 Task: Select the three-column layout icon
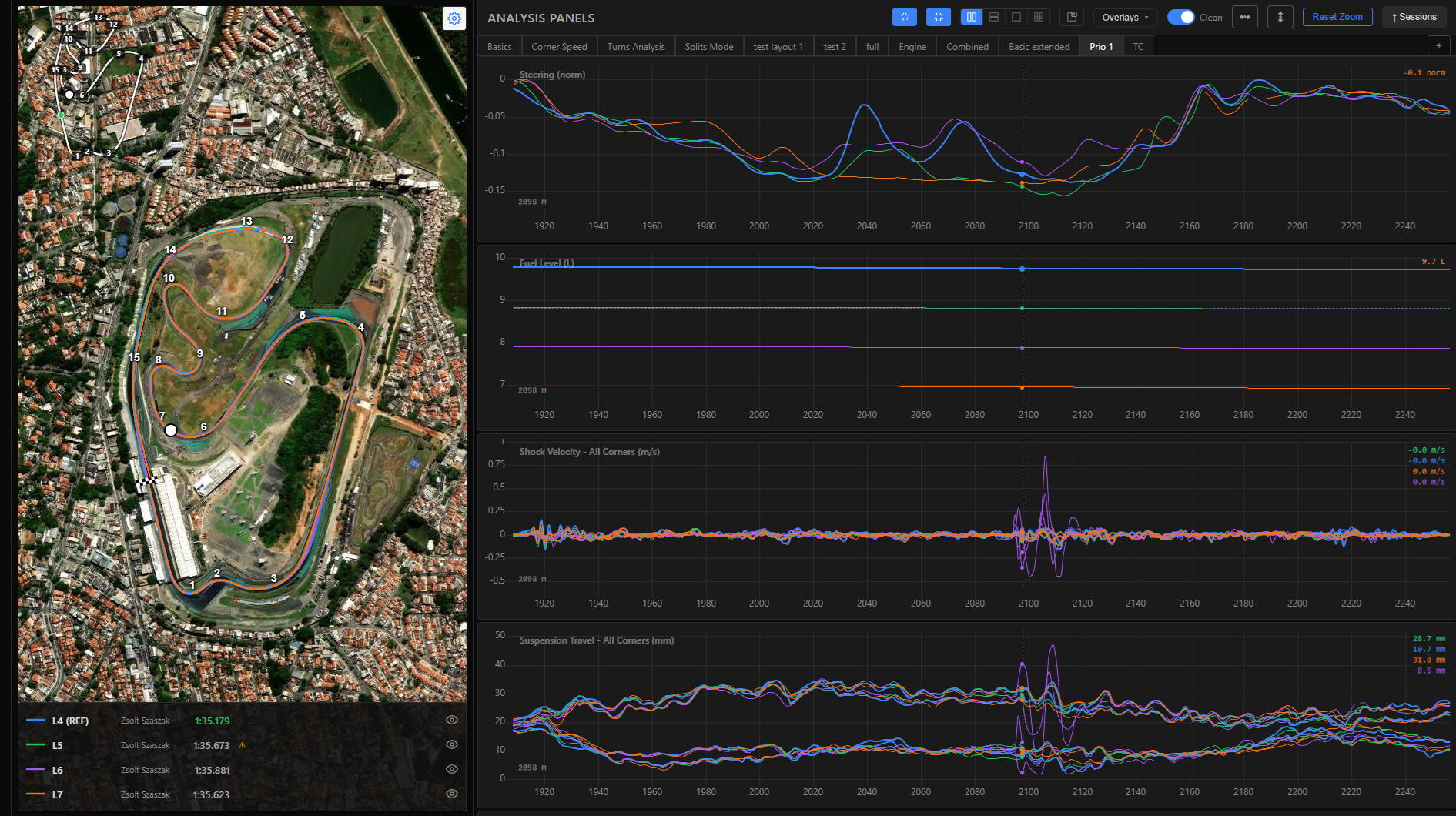pyautogui.click(x=1039, y=17)
